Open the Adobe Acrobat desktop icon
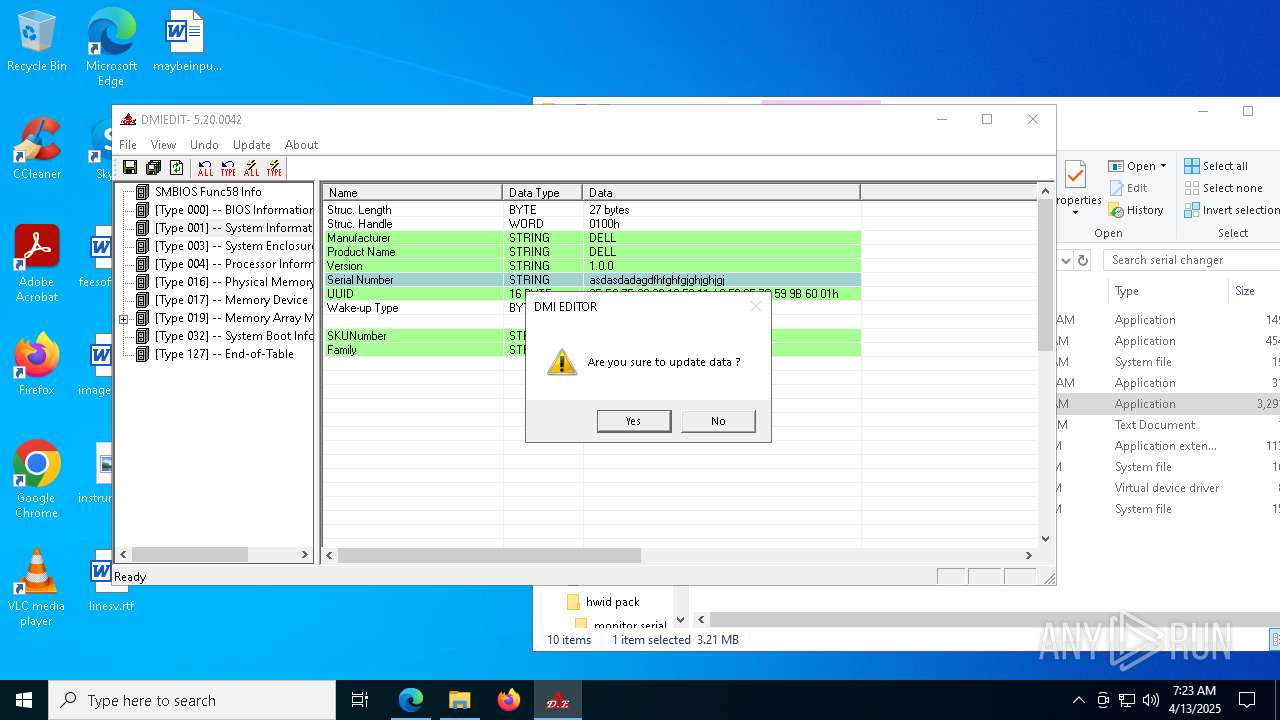 37,263
